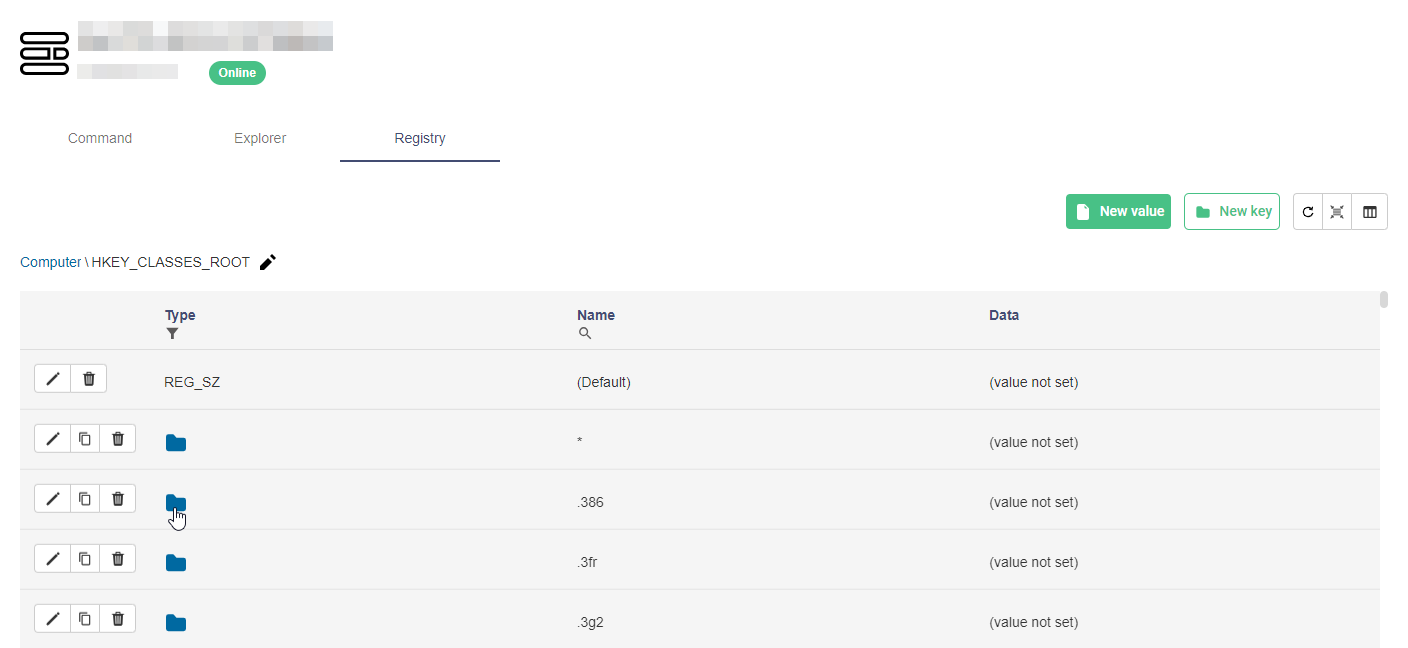Go to Computer in the breadcrumb
The height and width of the screenshot is (648, 1408).
click(51, 263)
